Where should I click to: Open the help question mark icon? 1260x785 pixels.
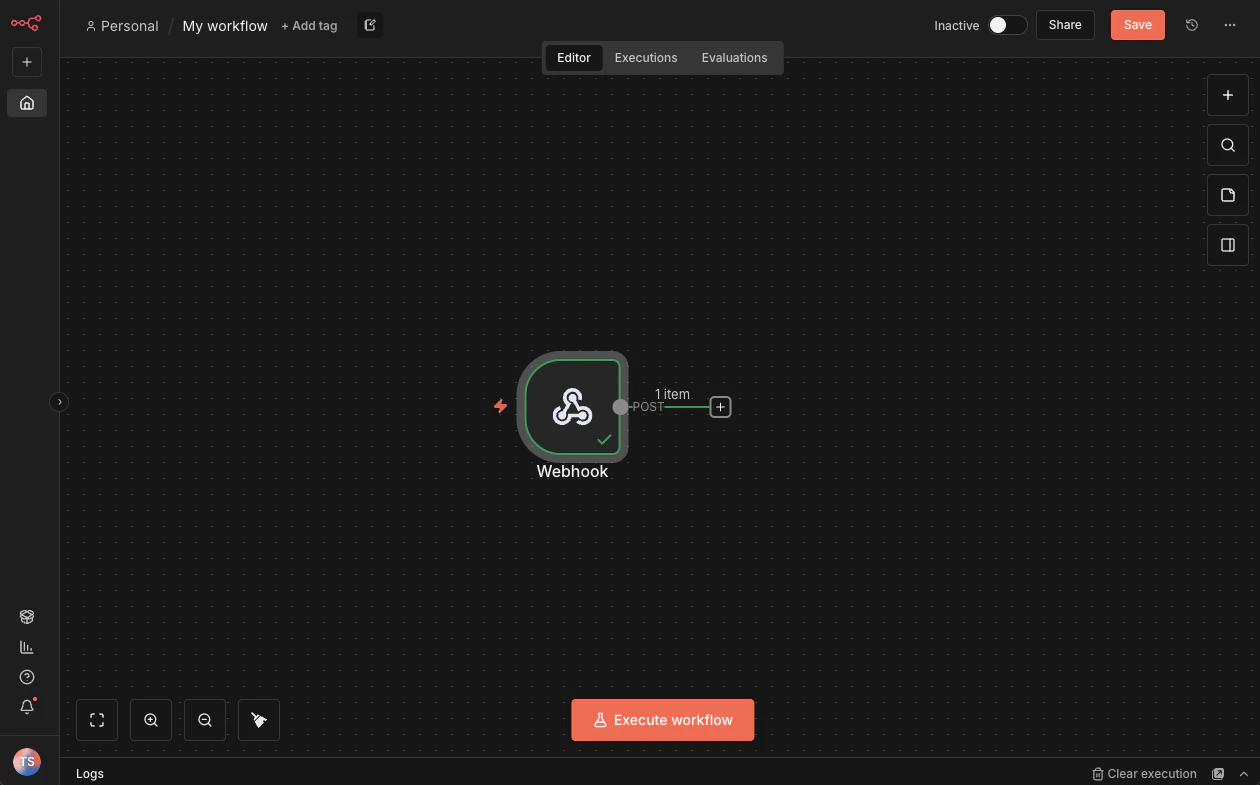pyautogui.click(x=27, y=677)
